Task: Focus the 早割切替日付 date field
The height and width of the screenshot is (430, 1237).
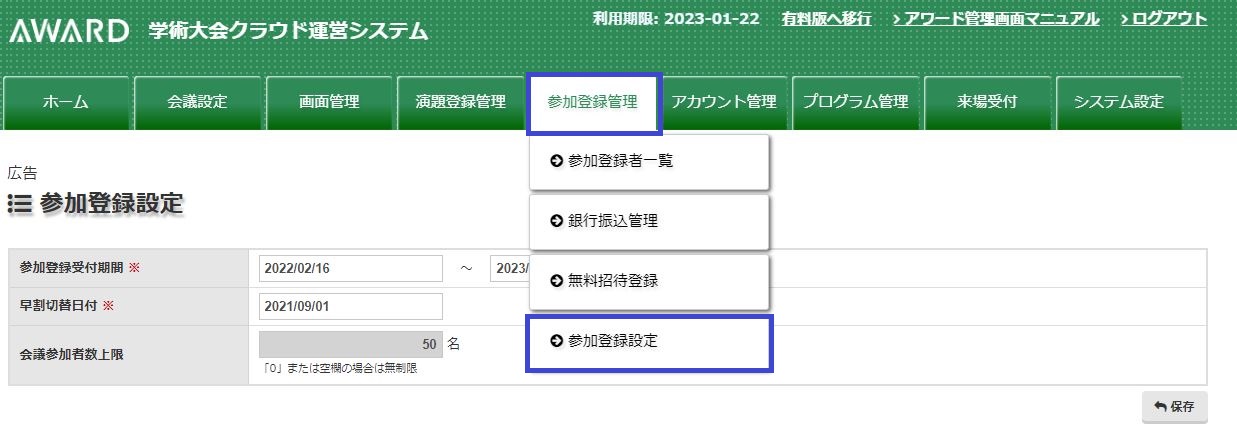Action: [350, 306]
